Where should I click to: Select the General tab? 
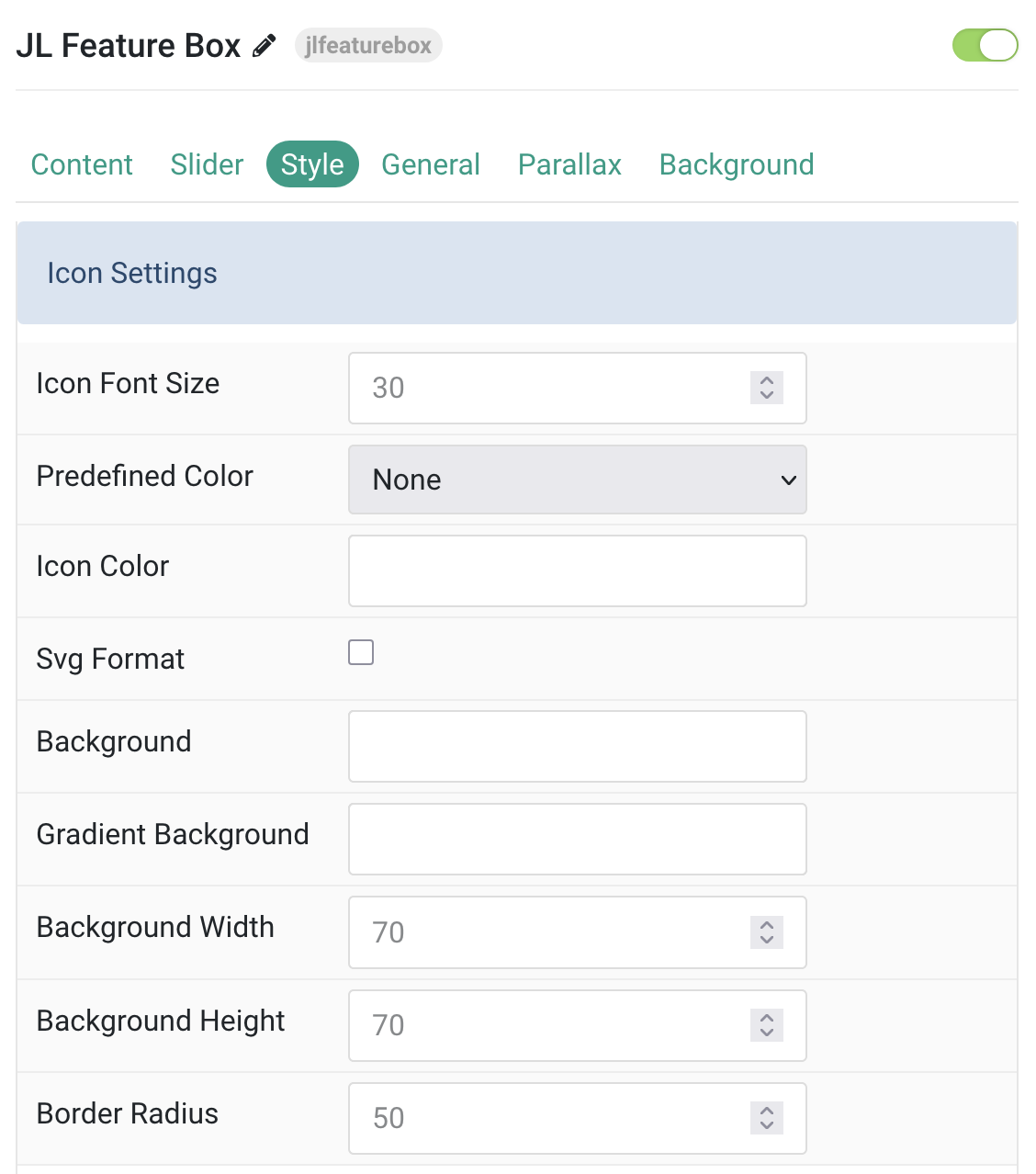point(430,164)
